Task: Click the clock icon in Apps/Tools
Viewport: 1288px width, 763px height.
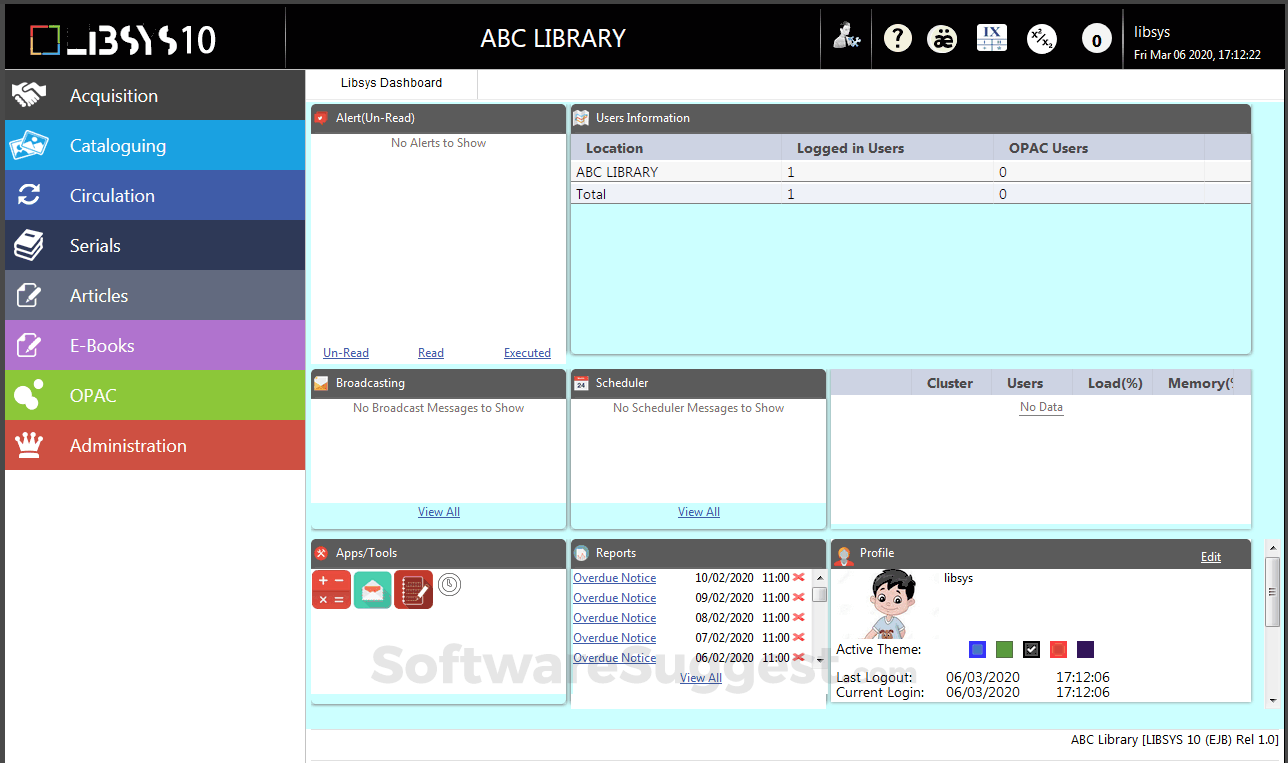Action: (x=449, y=585)
